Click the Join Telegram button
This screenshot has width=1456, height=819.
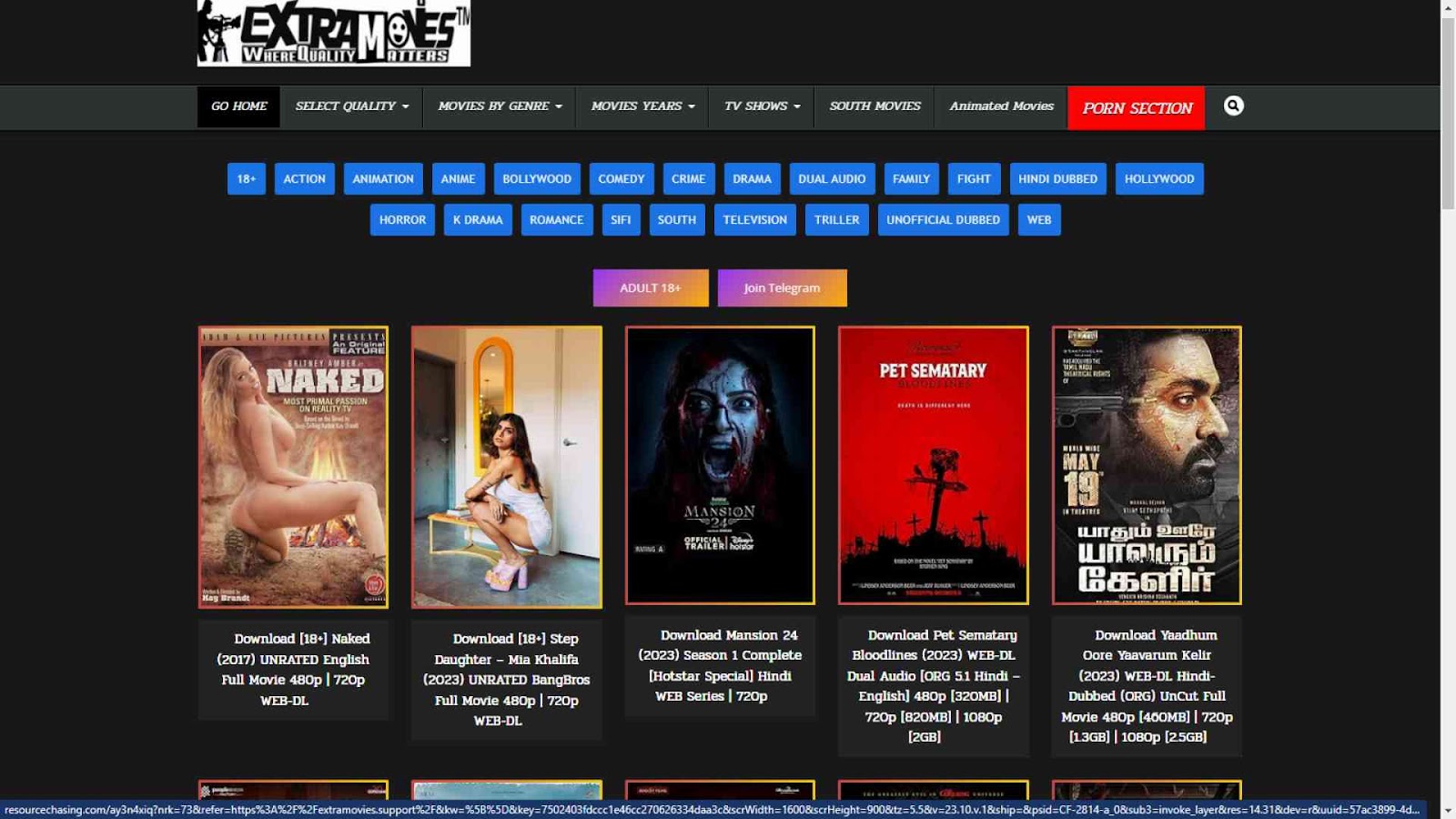point(782,288)
